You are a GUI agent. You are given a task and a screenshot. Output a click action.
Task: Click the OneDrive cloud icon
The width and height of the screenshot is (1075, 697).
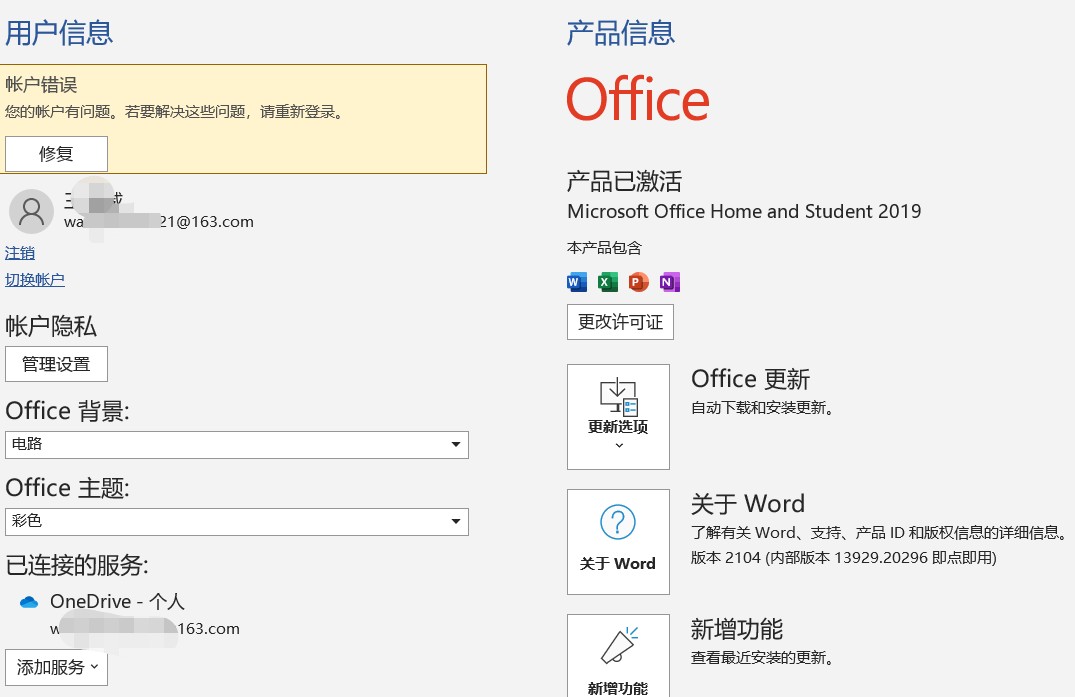tap(29, 602)
